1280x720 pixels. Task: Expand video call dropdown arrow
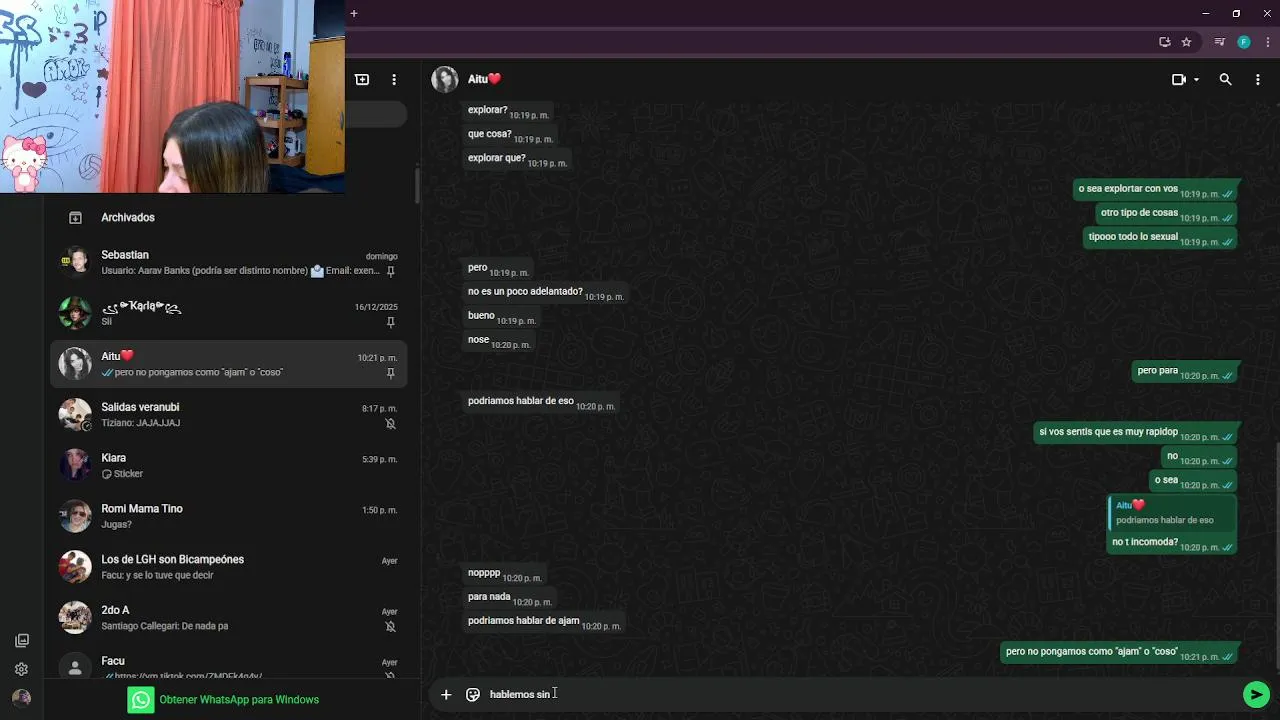pos(1196,80)
